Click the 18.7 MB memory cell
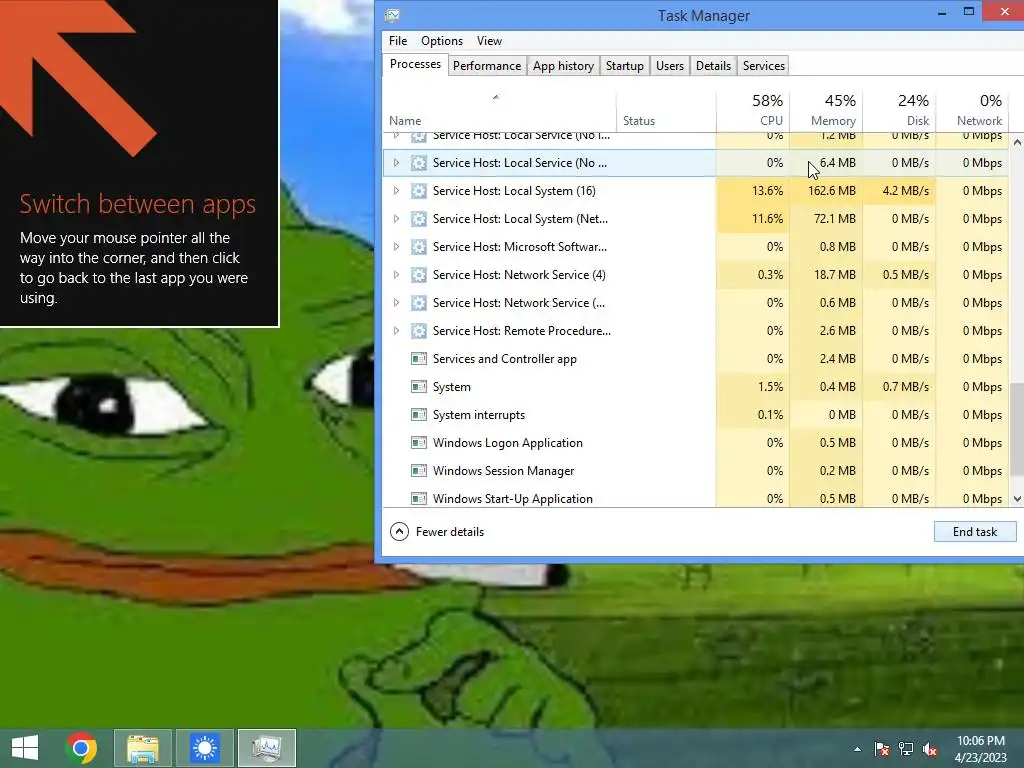The width and height of the screenshot is (1024, 768). pos(826,275)
